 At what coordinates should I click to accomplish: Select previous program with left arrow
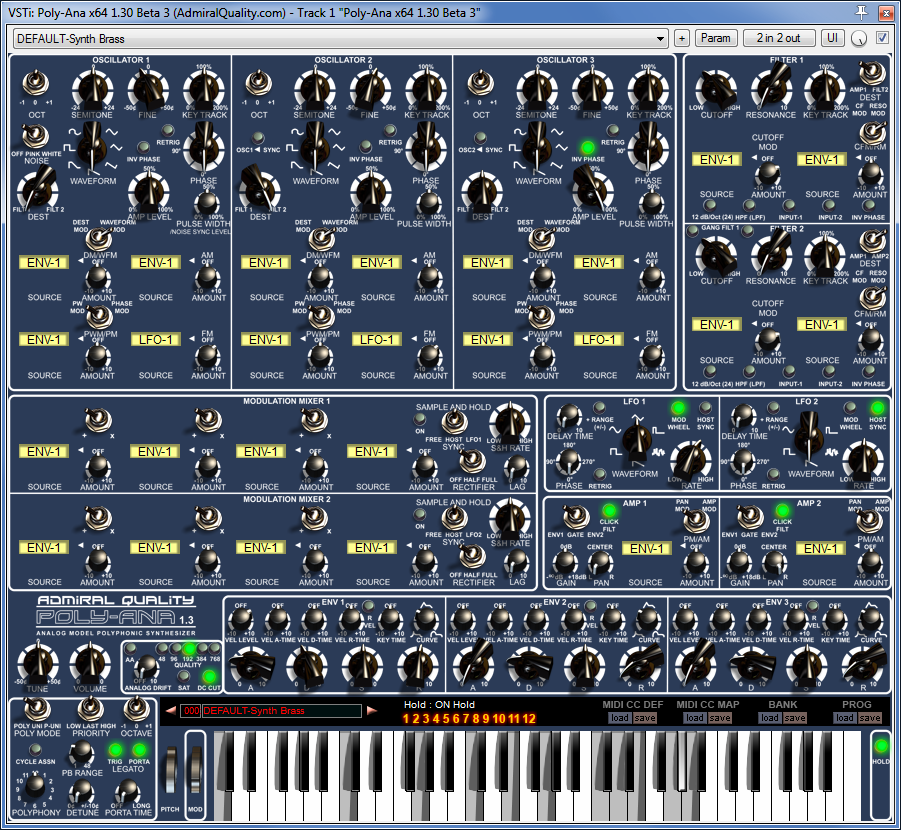tap(171, 710)
